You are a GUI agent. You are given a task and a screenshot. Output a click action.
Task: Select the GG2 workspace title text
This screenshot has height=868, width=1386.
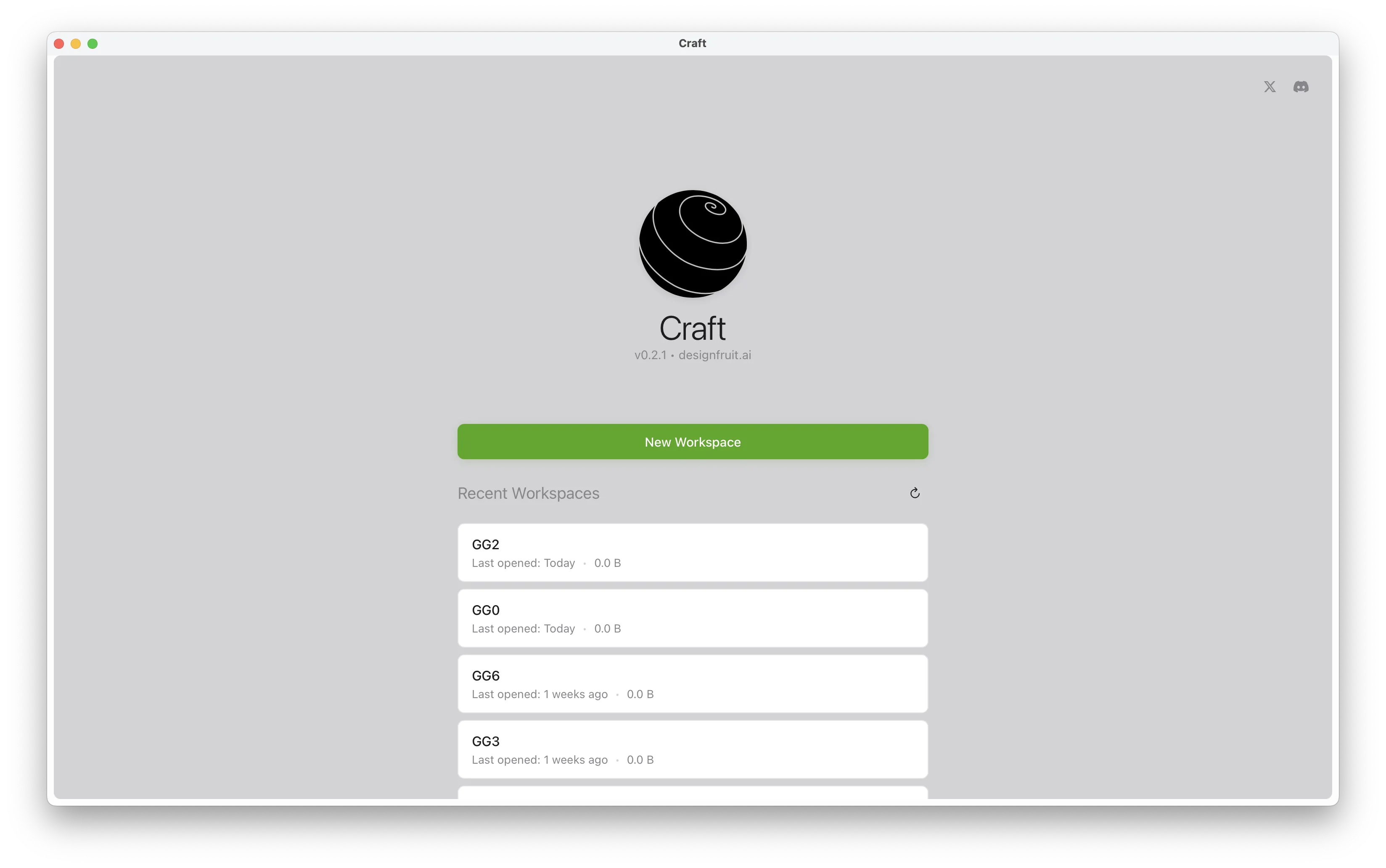pos(486,544)
